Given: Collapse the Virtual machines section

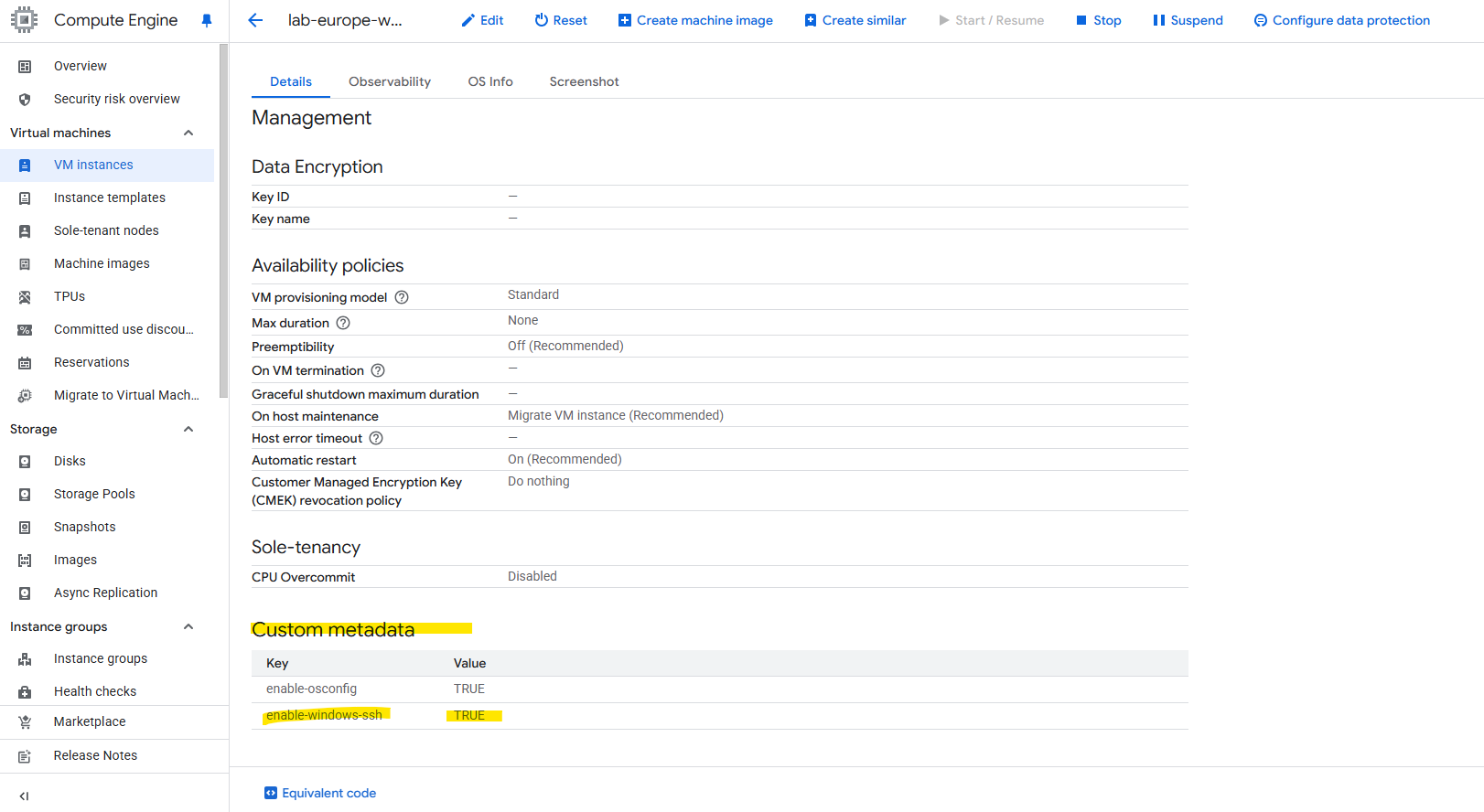Looking at the screenshot, I should click(x=188, y=133).
